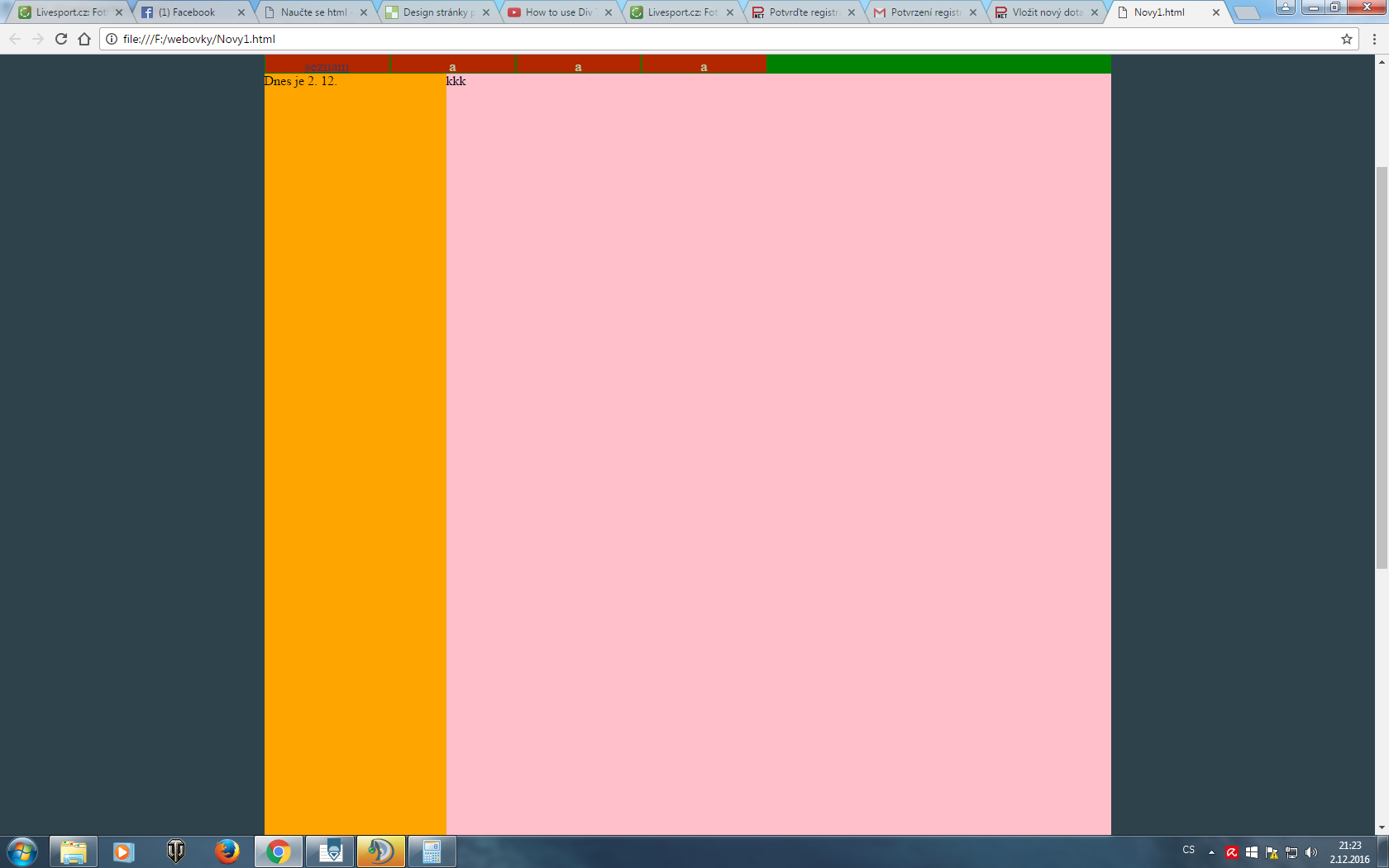The height and width of the screenshot is (868, 1389).
Task: Open the Action Center flag icon
Action: [1272, 852]
